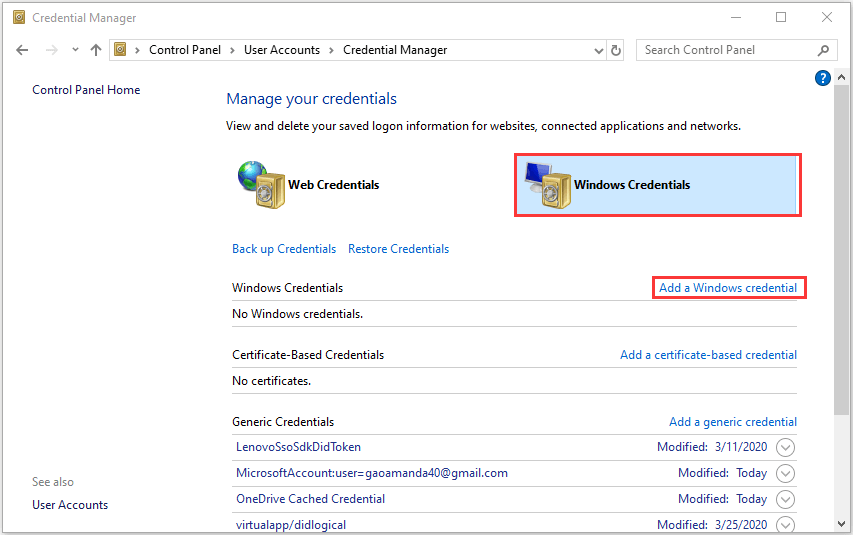Select Control Panel breadcrumb
The width and height of the screenshot is (853, 535).
[x=185, y=50]
